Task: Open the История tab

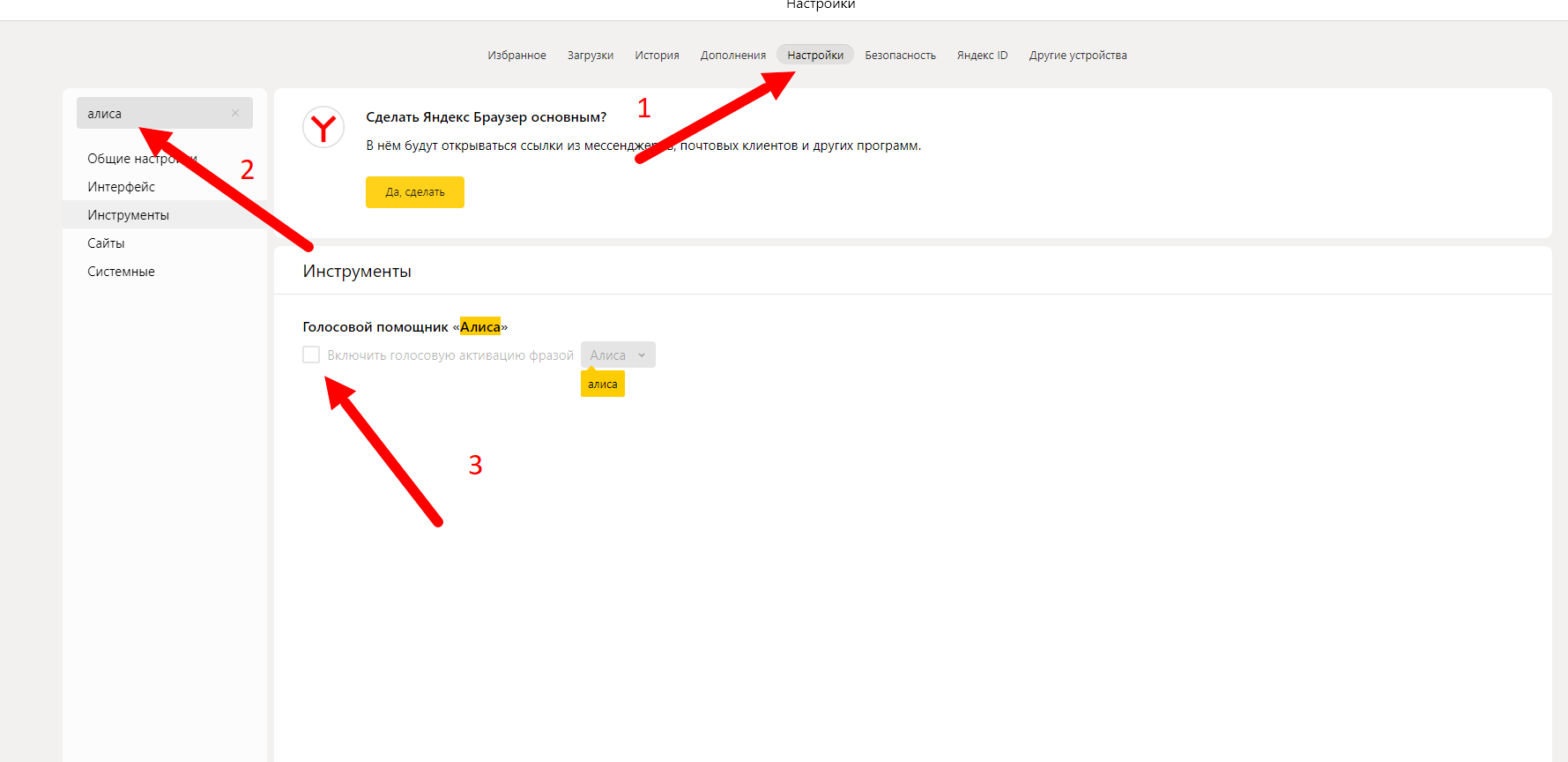Action: [x=657, y=55]
